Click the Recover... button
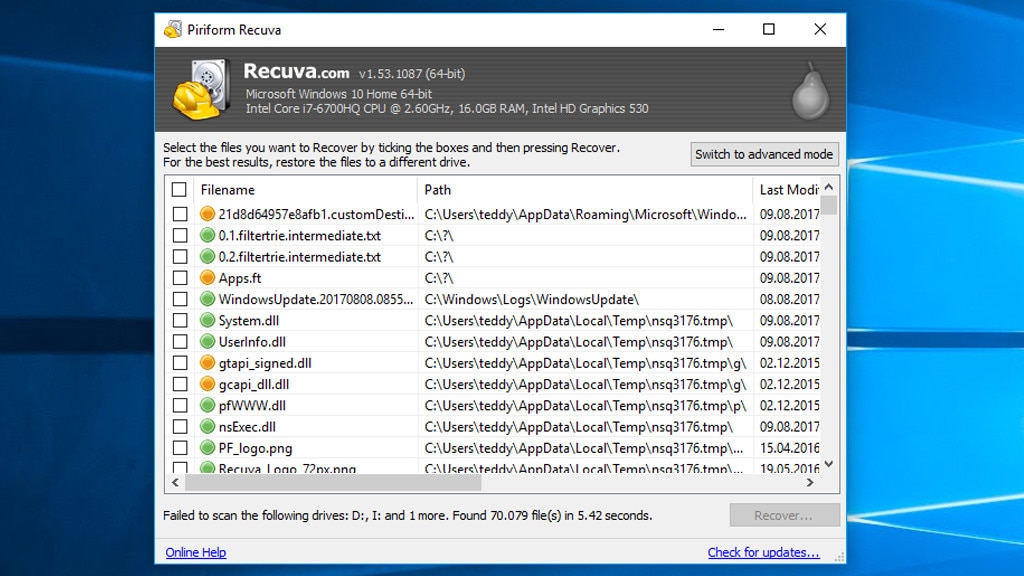The image size is (1024, 576). (x=784, y=515)
